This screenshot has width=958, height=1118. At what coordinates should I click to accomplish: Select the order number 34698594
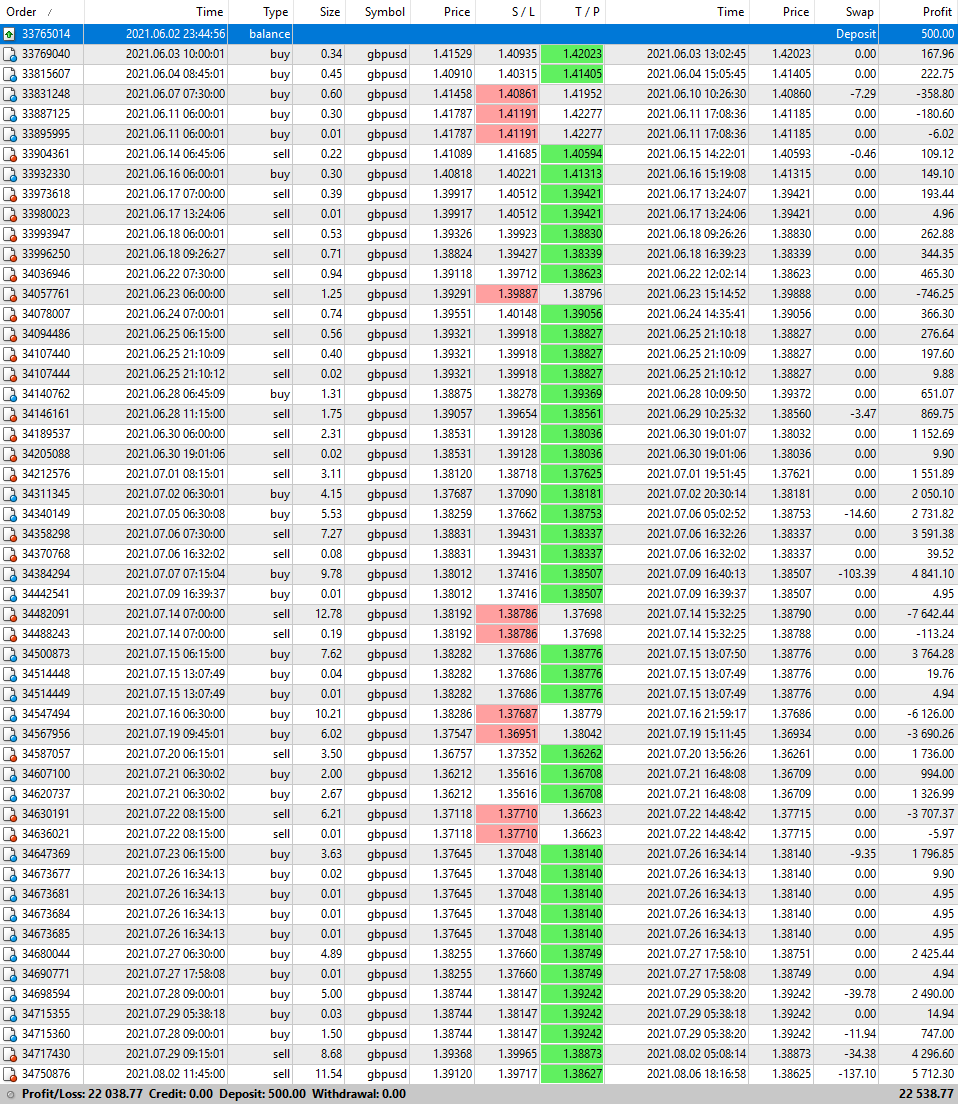point(46,994)
